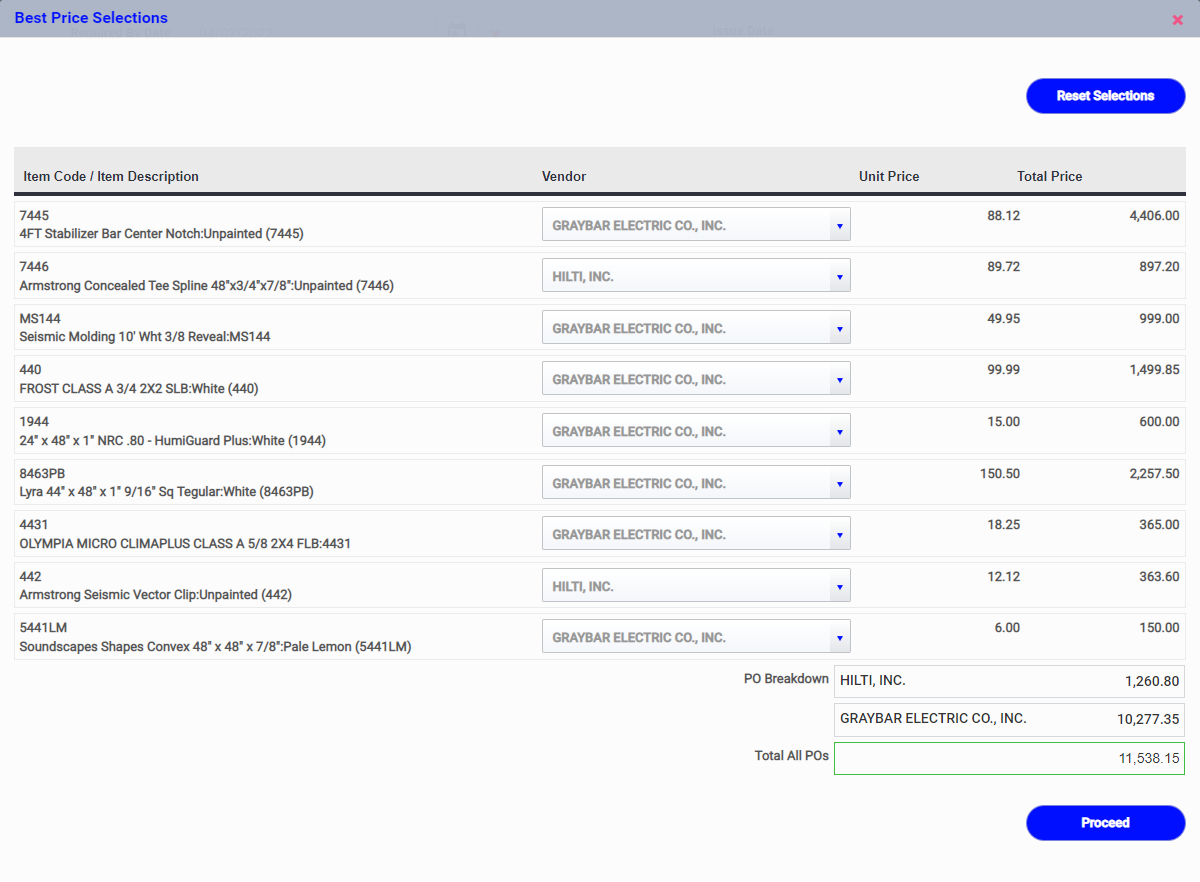Click the Item Code / Item Description header

tap(111, 176)
